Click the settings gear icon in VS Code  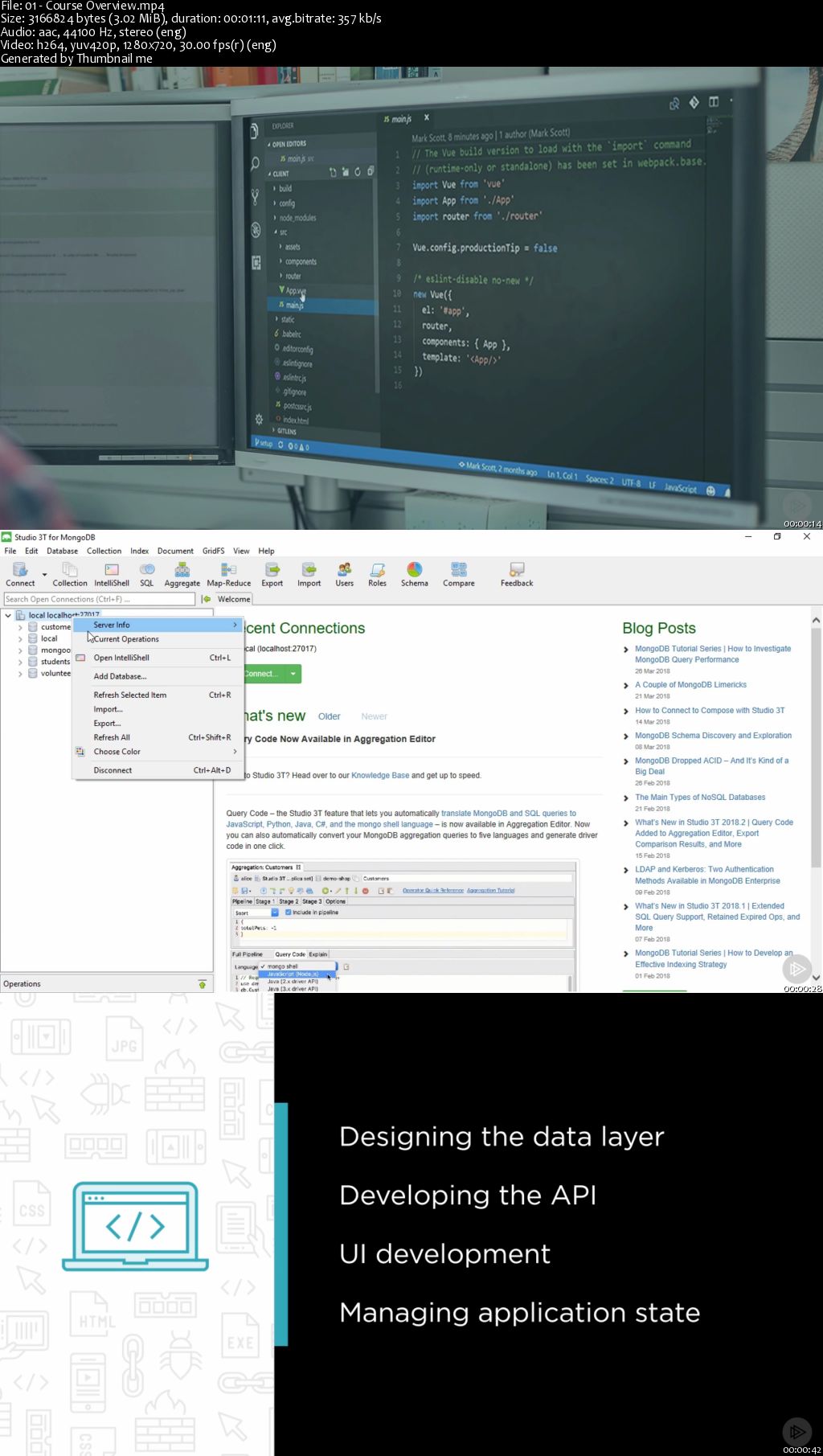point(259,419)
